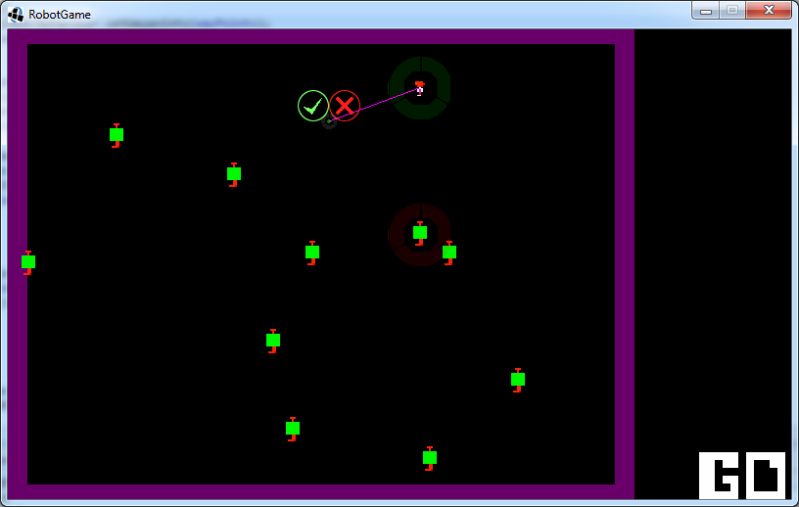Screen dimensions: 799x507
Task: Click the RobotGame window title text
Action: [59, 15]
